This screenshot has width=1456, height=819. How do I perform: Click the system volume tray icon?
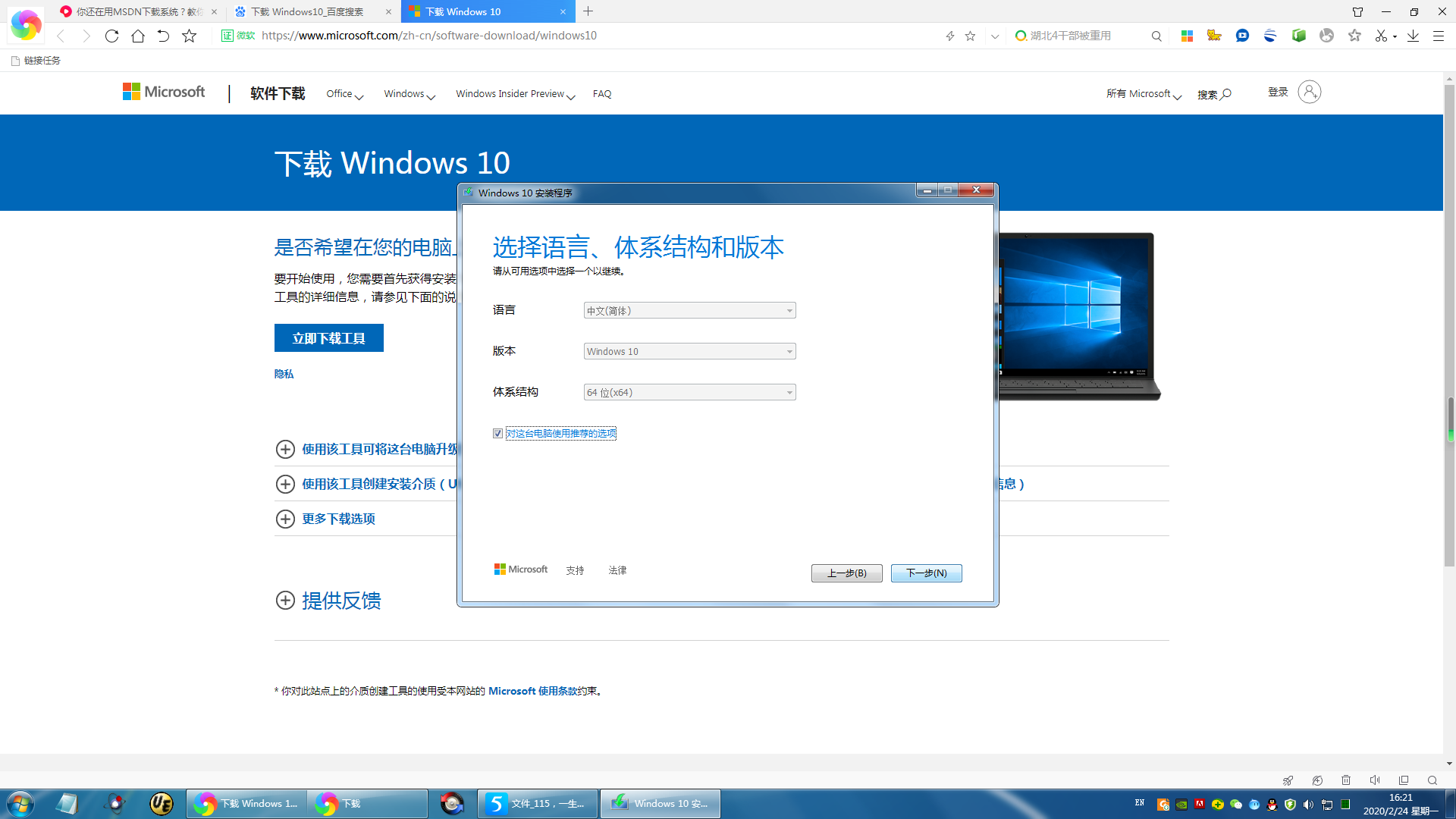[x=1309, y=805]
